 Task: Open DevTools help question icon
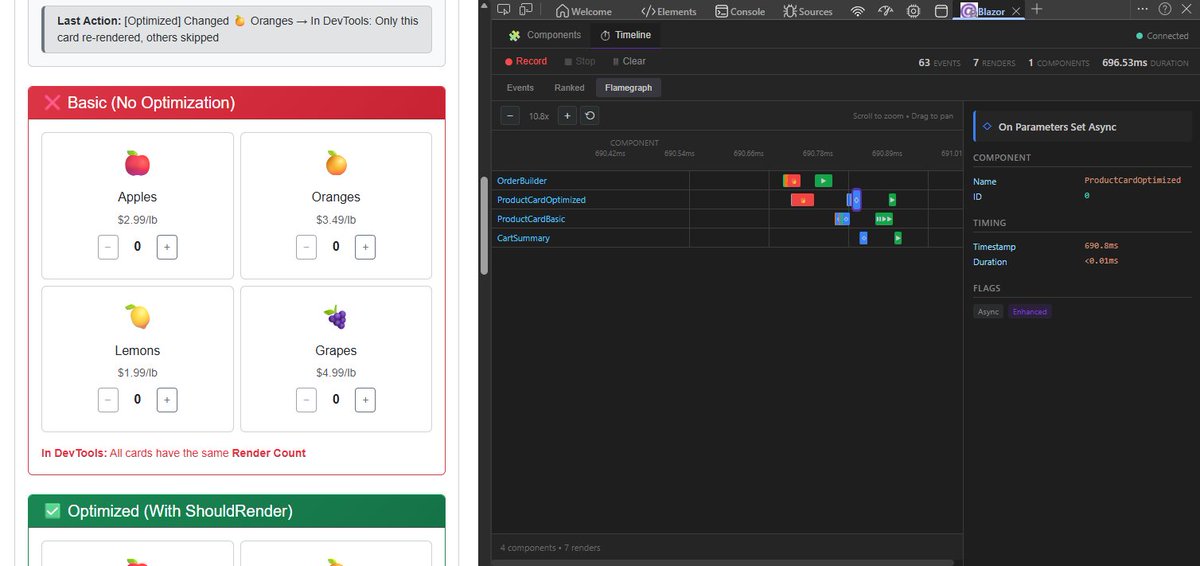[x=1165, y=9]
